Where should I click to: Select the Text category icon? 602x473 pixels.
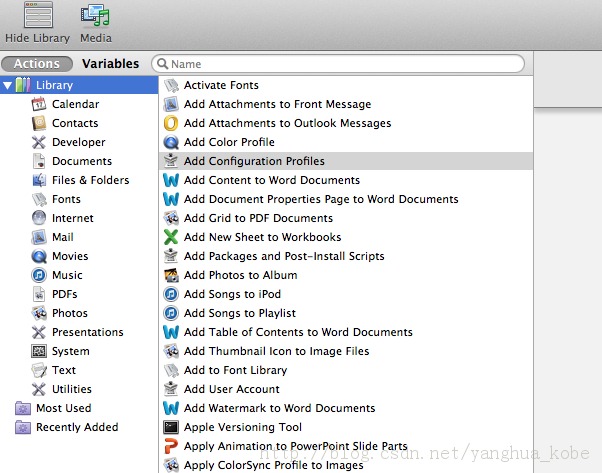pyautogui.click(x=39, y=370)
